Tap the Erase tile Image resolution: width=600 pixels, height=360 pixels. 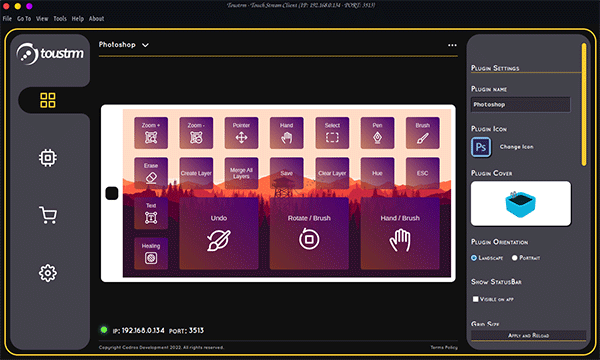(x=151, y=173)
